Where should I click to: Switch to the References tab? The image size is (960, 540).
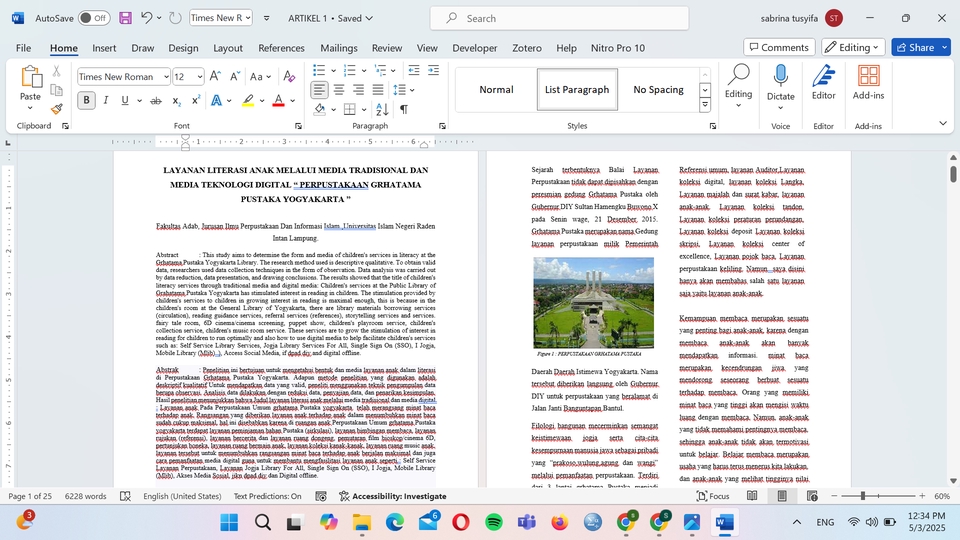pyautogui.click(x=281, y=48)
